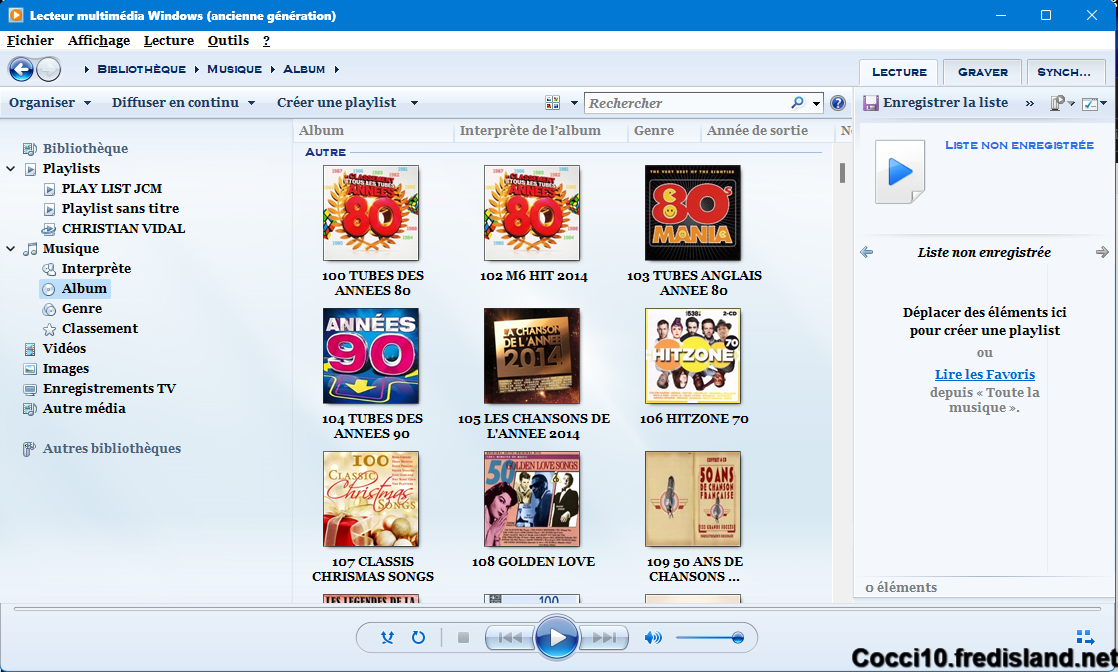The width and height of the screenshot is (1118, 672).
Task: Open the clear list options icon
Action: [x=1061, y=103]
